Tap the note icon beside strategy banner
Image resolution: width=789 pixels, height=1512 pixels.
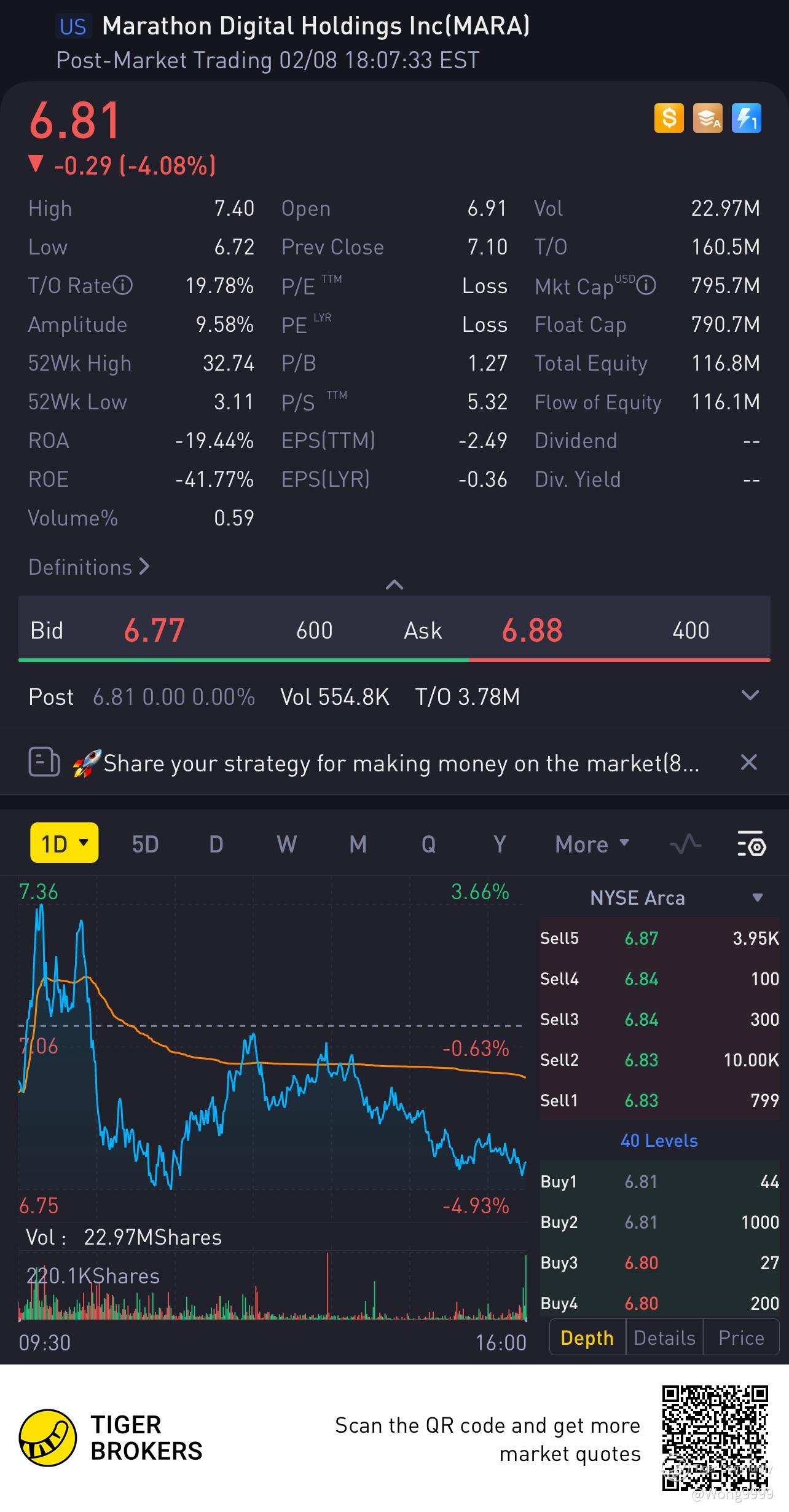point(44,762)
